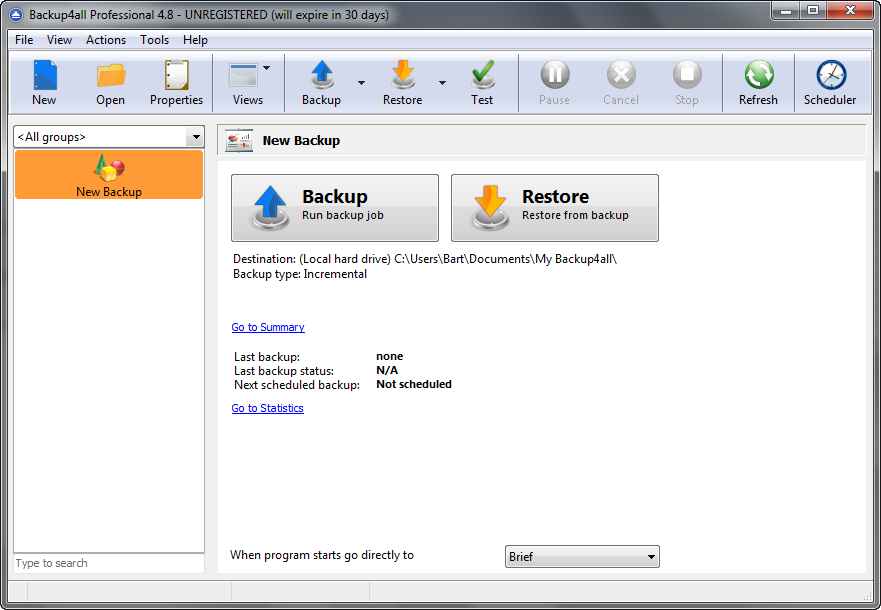The height and width of the screenshot is (610, 881).
Task: Click When program starts go directly to label
Action: coord(322,555)
